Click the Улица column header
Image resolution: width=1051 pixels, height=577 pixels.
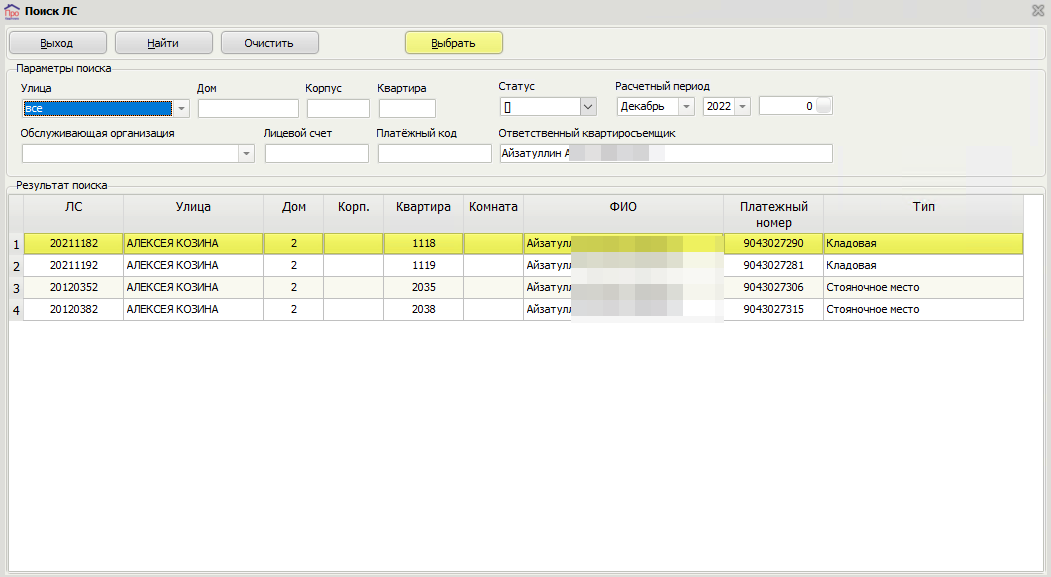tap(193, 214)
